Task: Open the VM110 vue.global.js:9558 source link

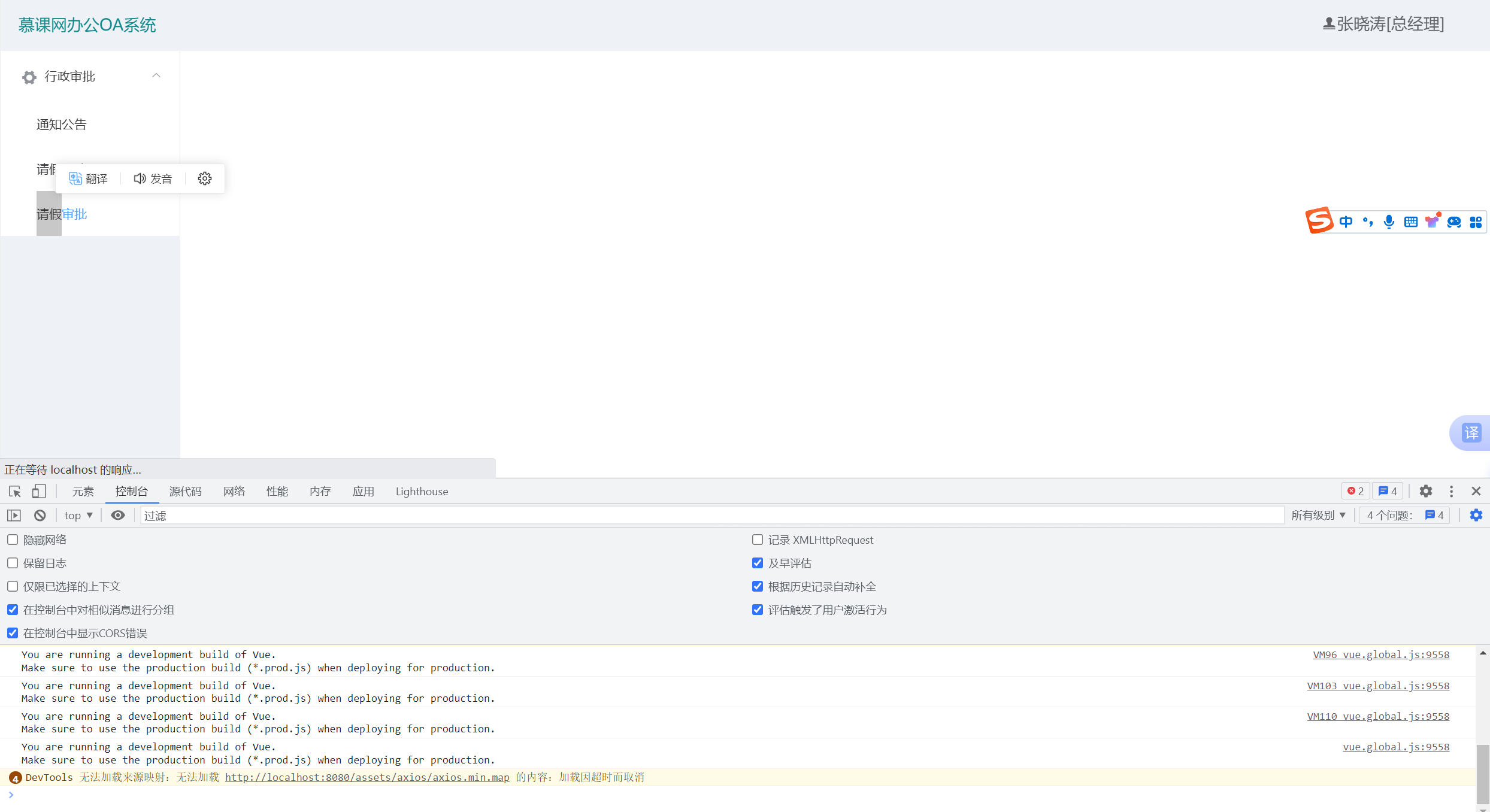Action: click(1378, 716)
